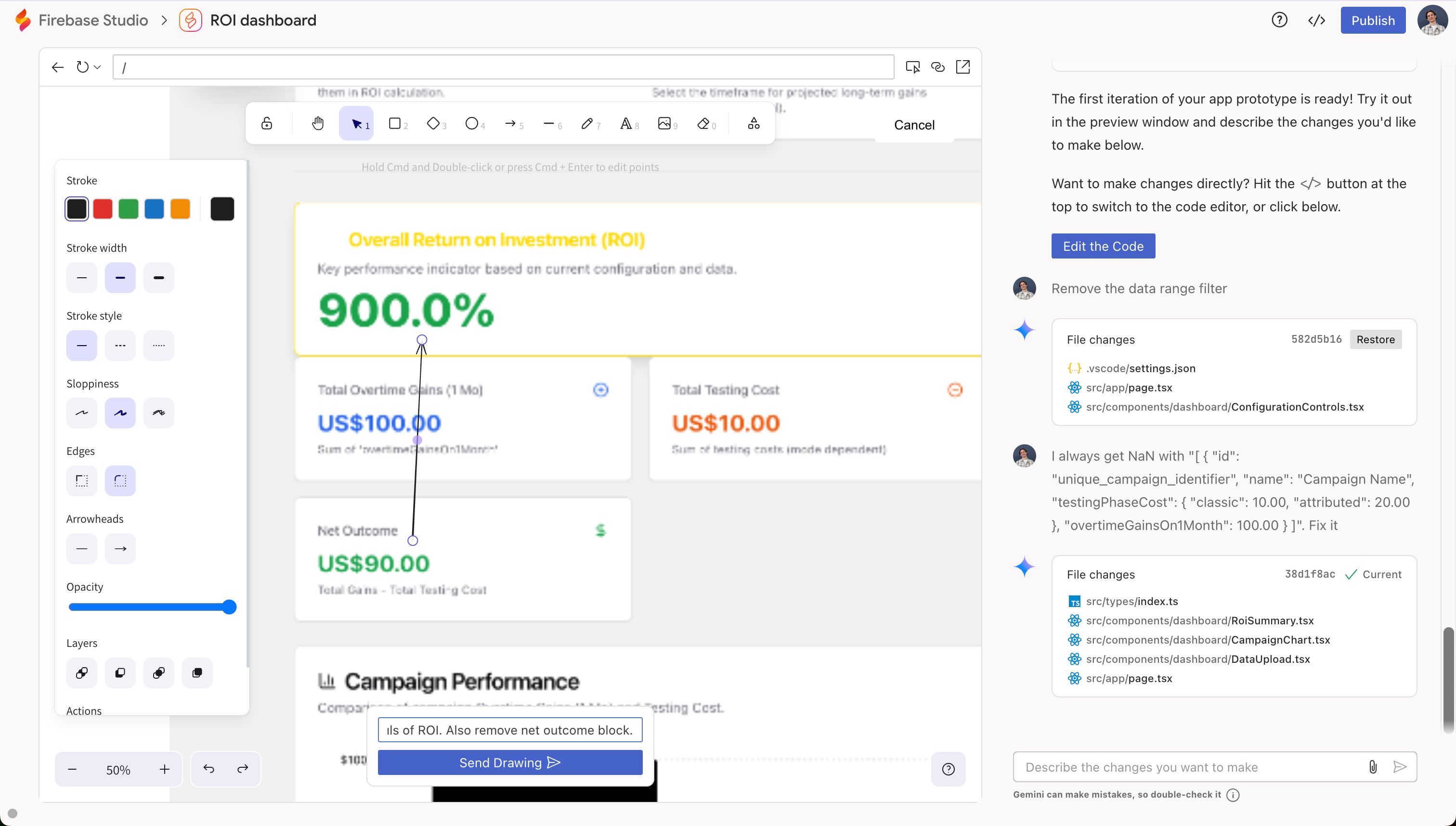This screenshot has height=826, width=1456.
Task: Choose the blue stroke color
Action: click(x=155, y=209)
